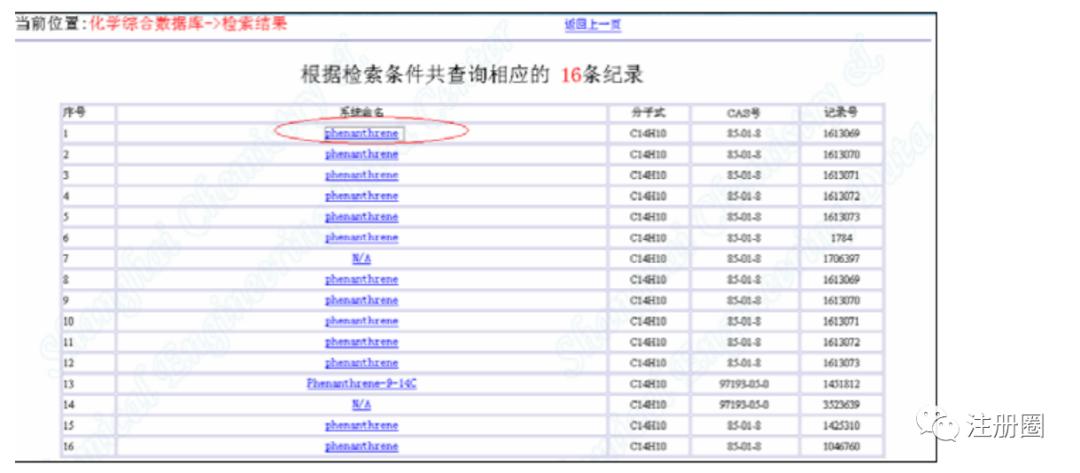Image resolution: width=1080 pixels, height=473 pixels.
Task: Open the N/A link in row 14
Action: pos(362,405)
